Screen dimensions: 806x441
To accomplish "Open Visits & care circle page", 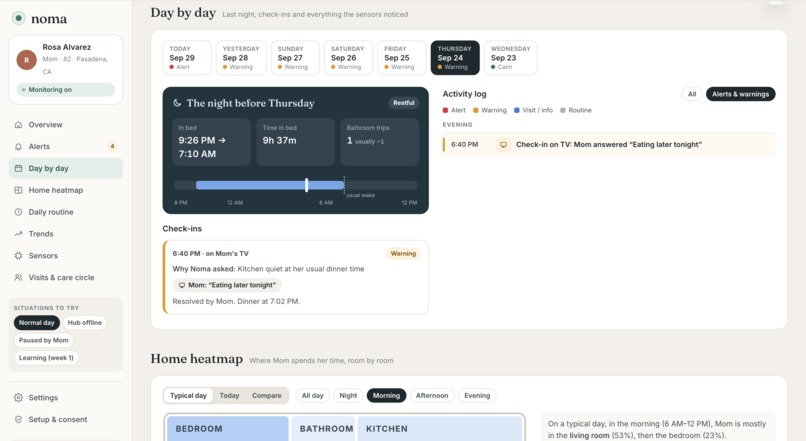I will click(x=66, y=278).
